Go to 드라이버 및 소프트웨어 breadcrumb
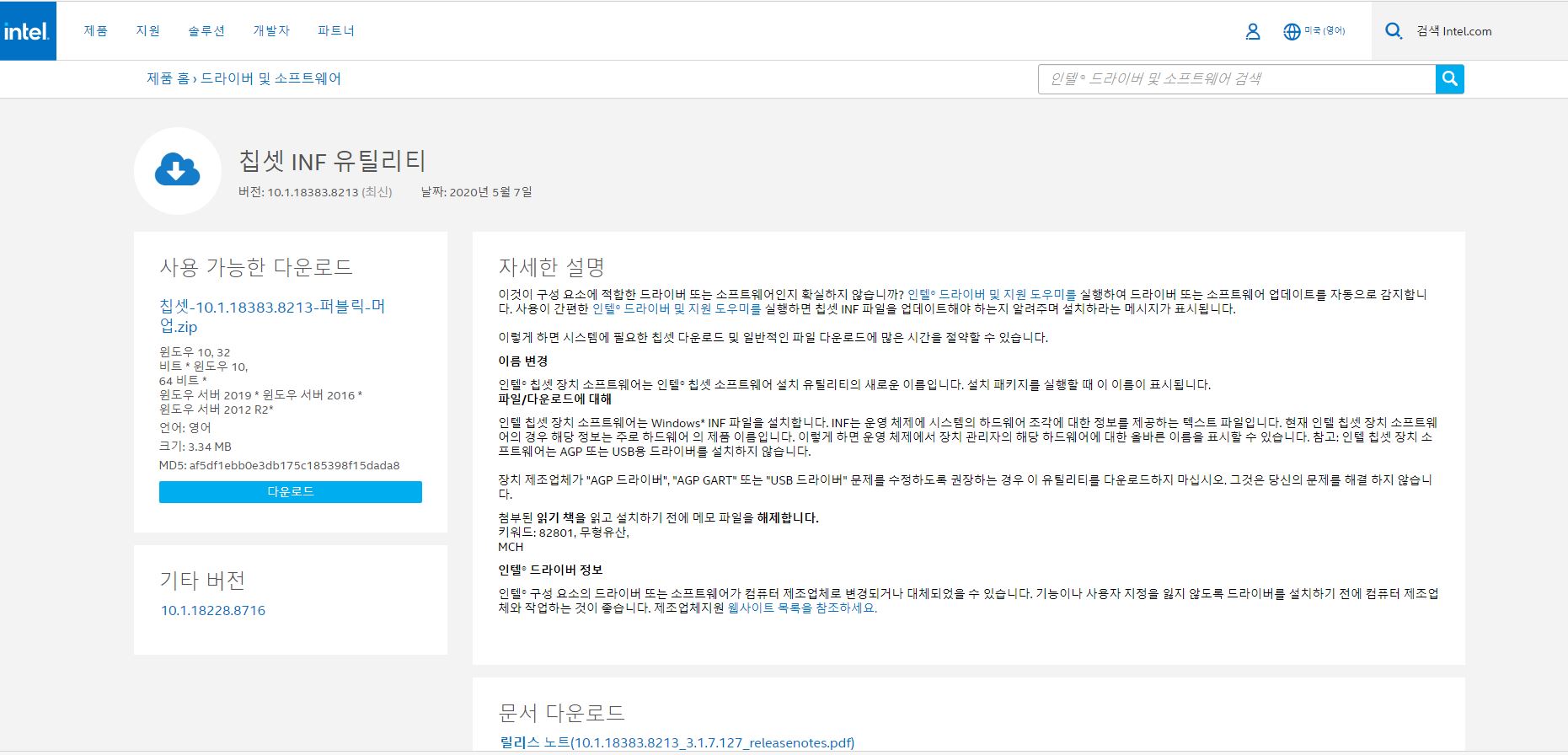The width and height of the screenshot is (1568, 755). point(270,78)
